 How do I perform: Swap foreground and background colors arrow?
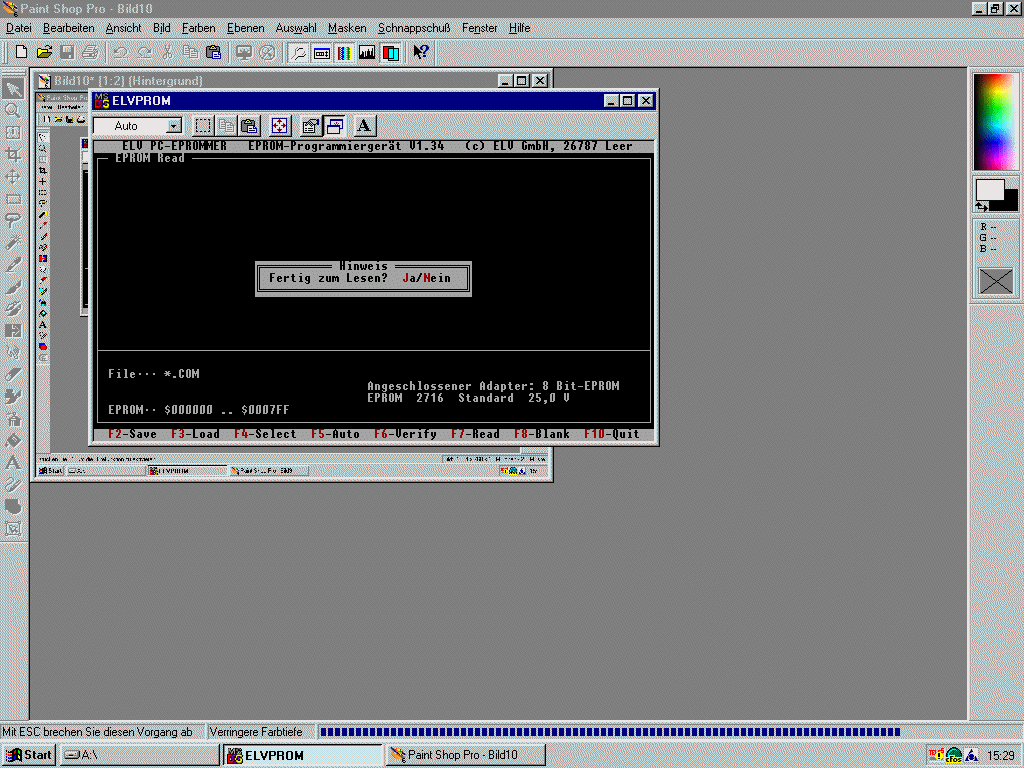[982, 206]
